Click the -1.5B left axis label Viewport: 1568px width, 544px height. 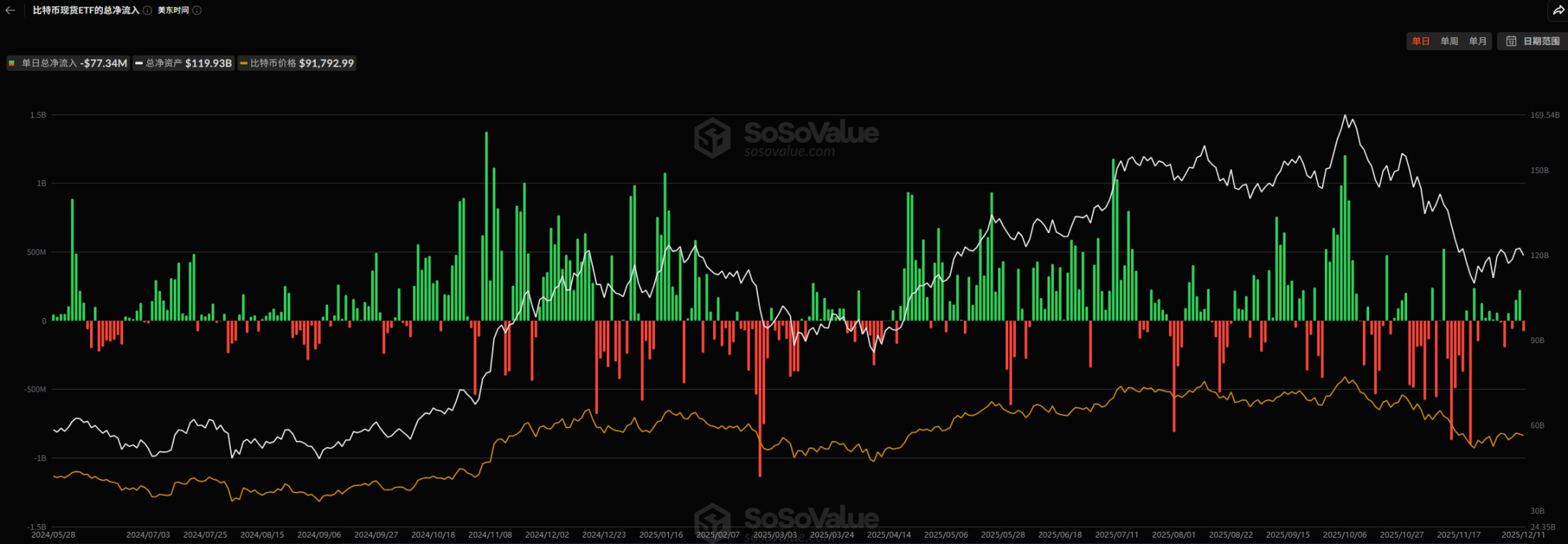click(37, 527)
